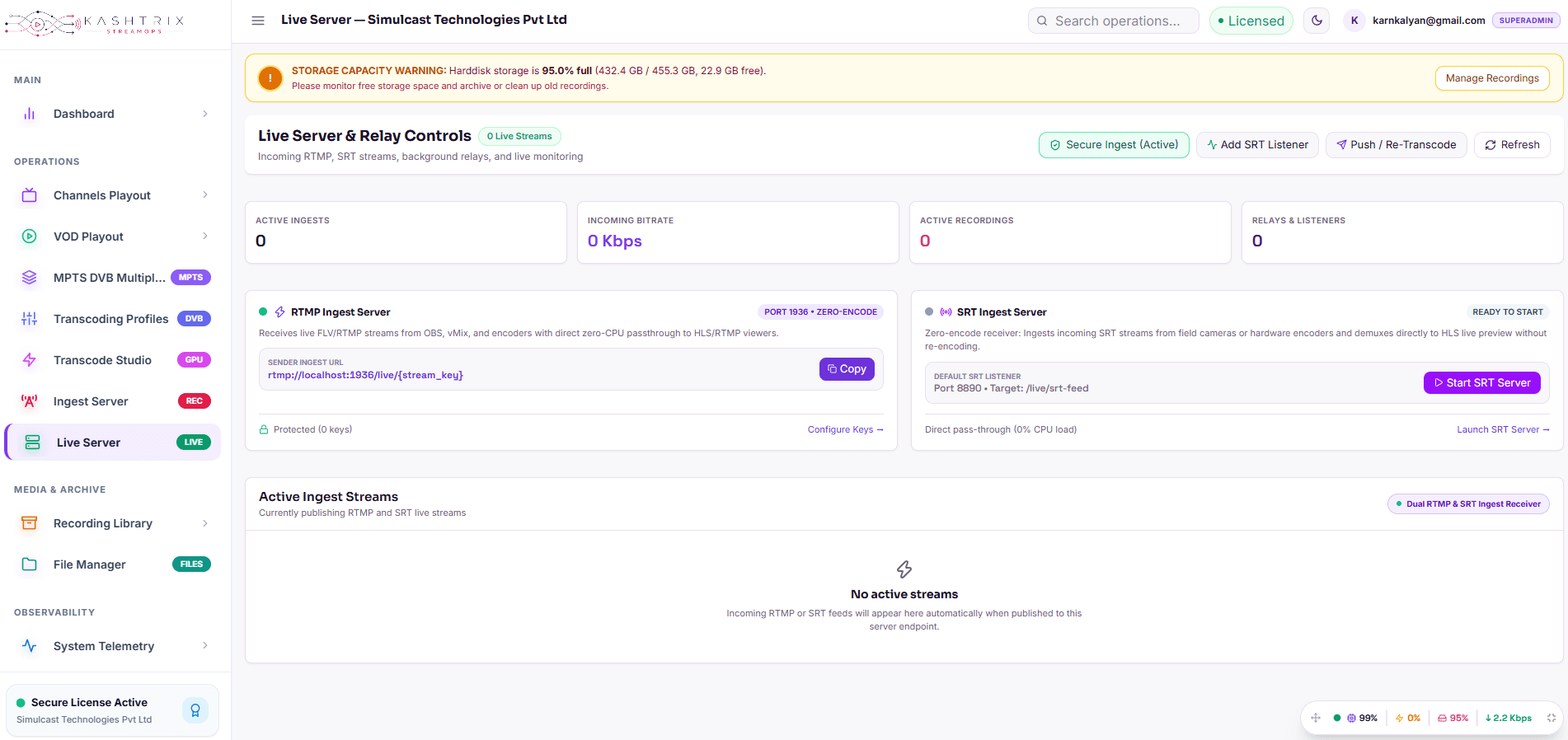Expand the Recording Library chevron
Image resolution: width=1568 pixels, height=740 pixels.
[x=205, y=523]
